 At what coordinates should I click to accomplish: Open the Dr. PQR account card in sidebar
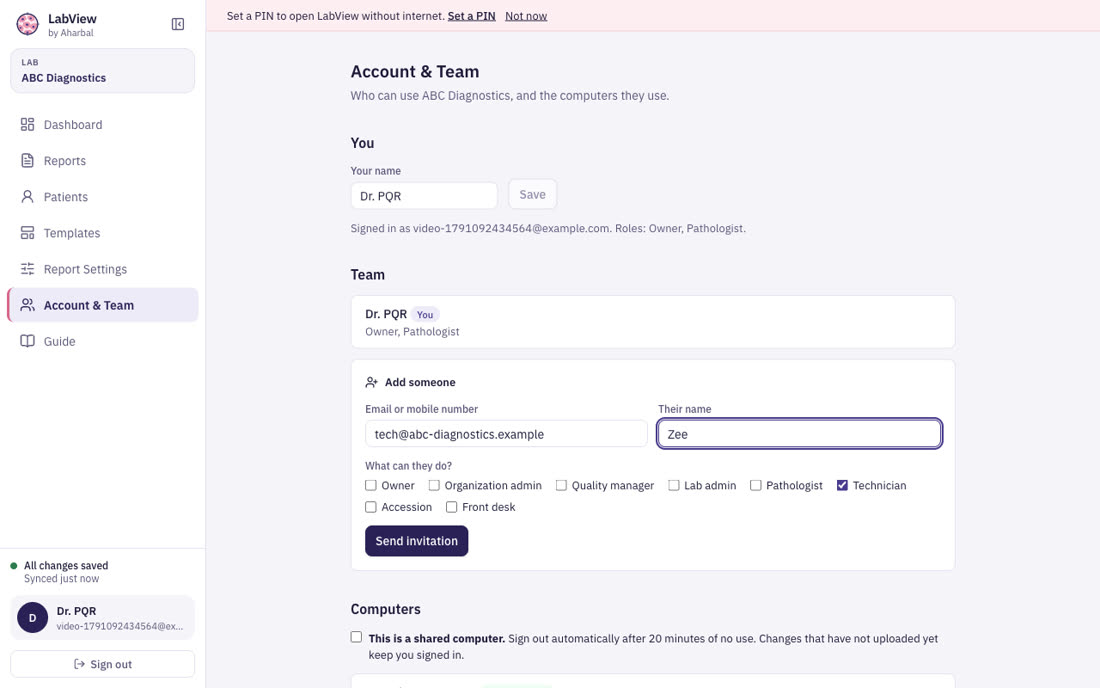tap(102, 618)
